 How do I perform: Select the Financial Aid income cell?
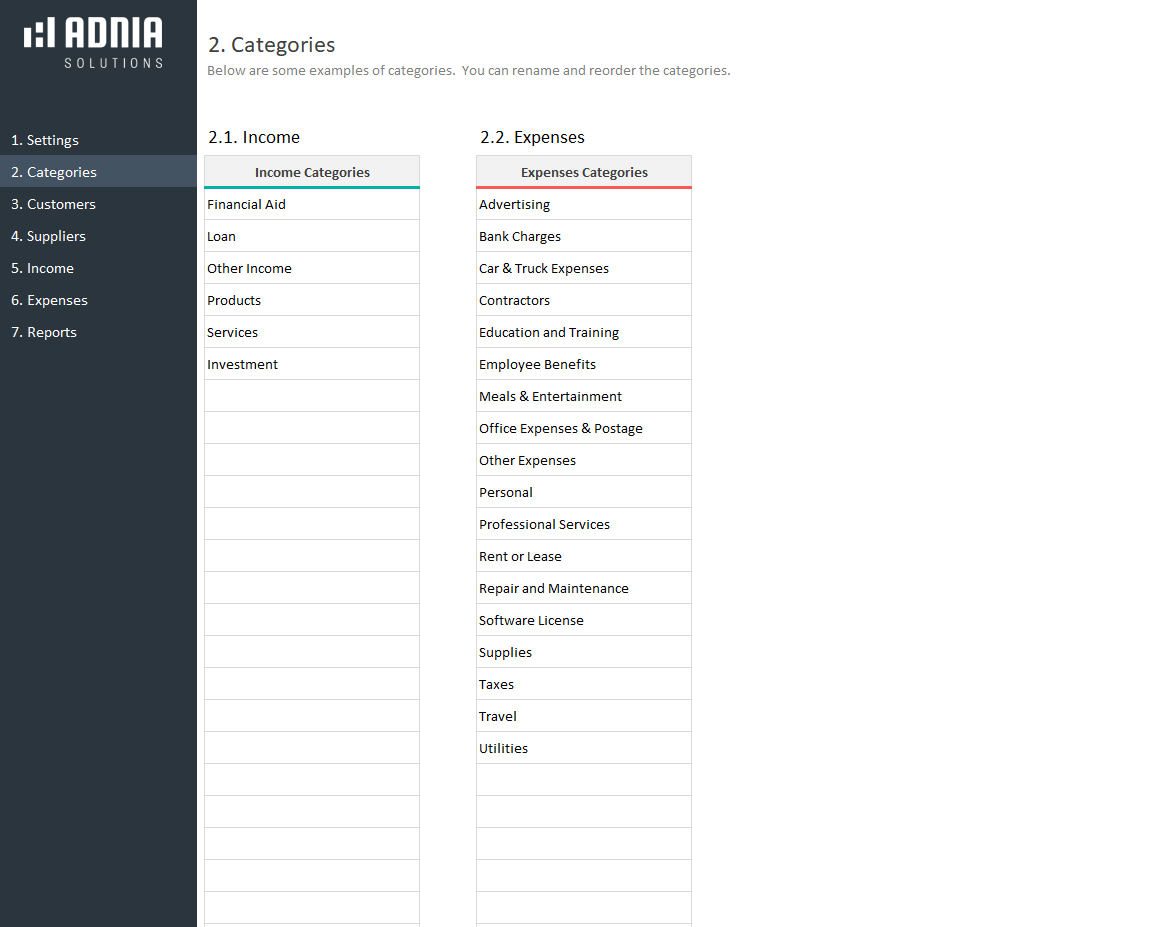click(x=312, y=204)
